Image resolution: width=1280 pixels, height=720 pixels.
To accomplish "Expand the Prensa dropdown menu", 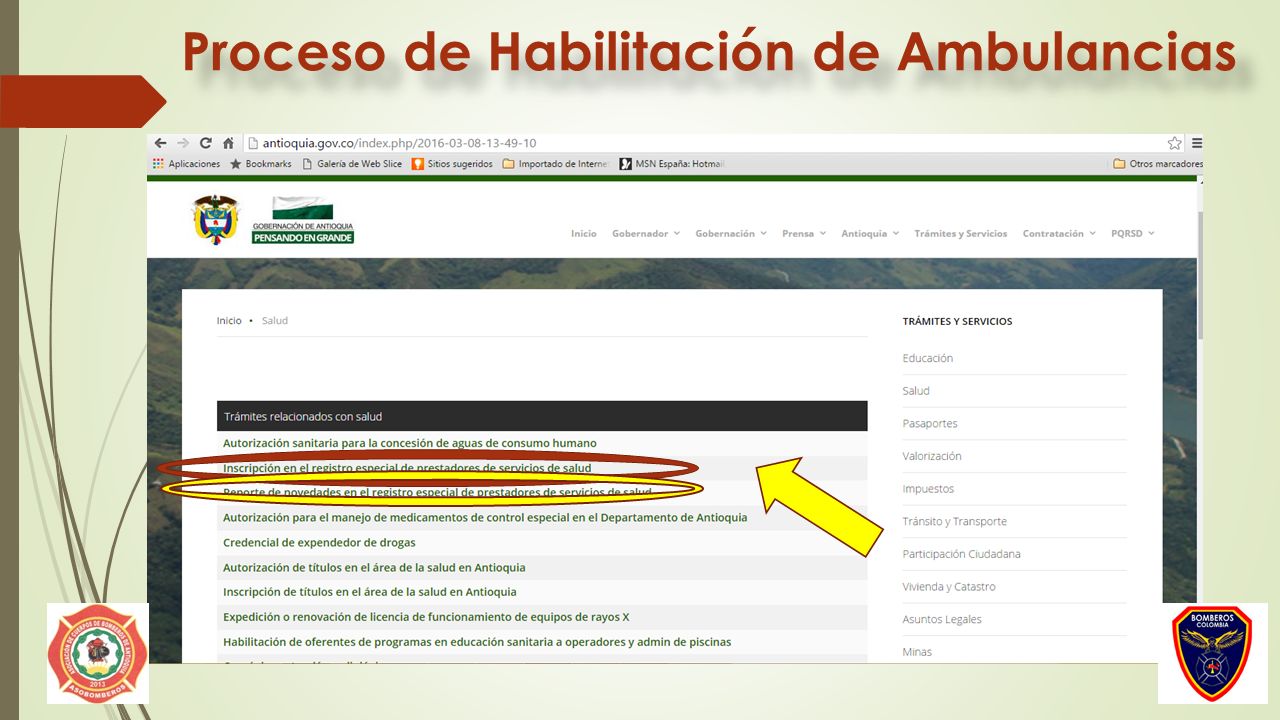I will click(804, 233).
